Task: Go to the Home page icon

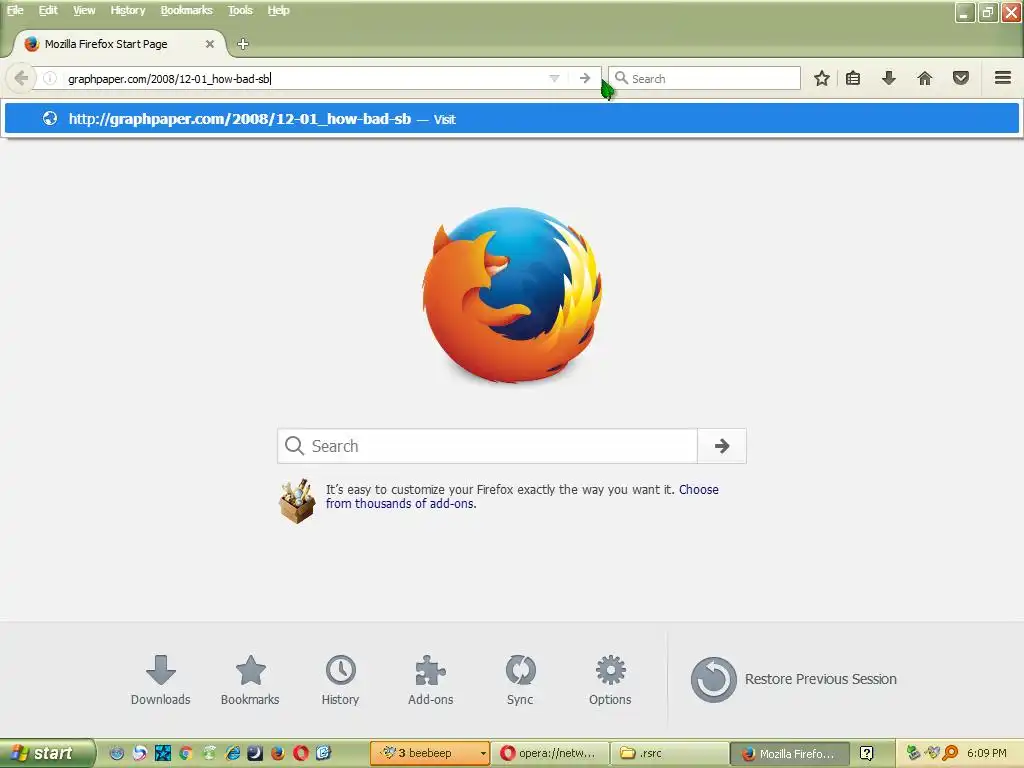Action: (x=925, y=78)
